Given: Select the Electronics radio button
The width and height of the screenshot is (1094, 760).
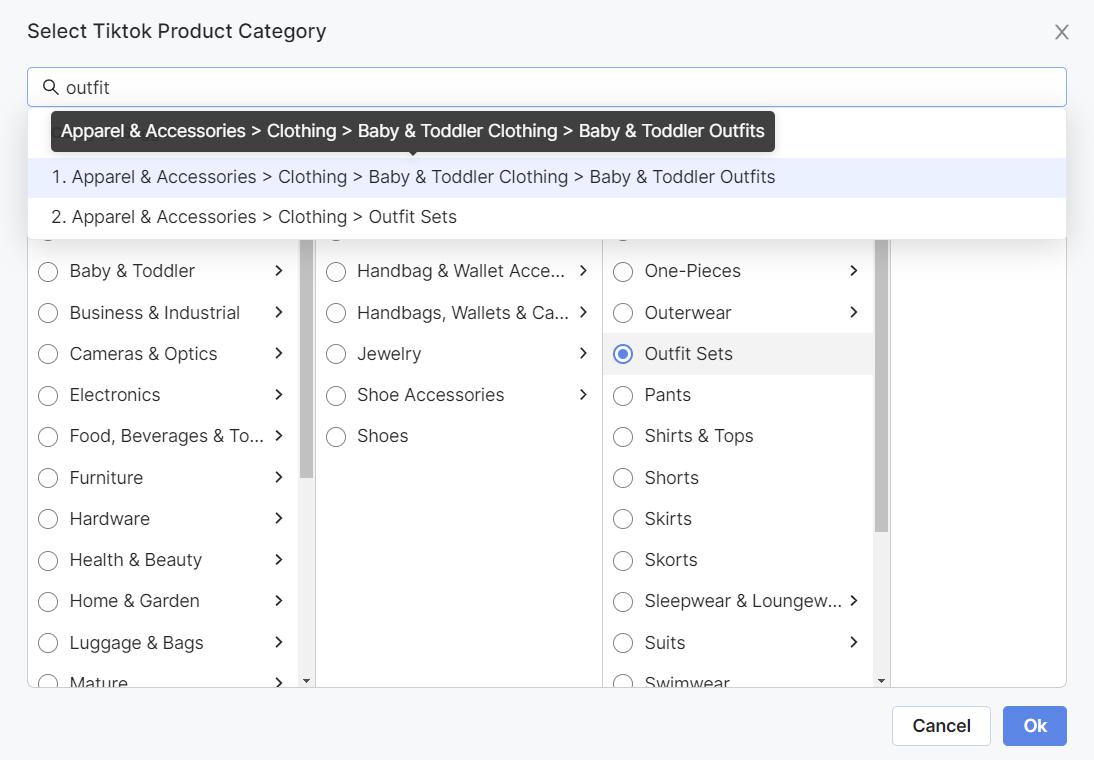Looking at the screenshot, I should pos(48,396).
